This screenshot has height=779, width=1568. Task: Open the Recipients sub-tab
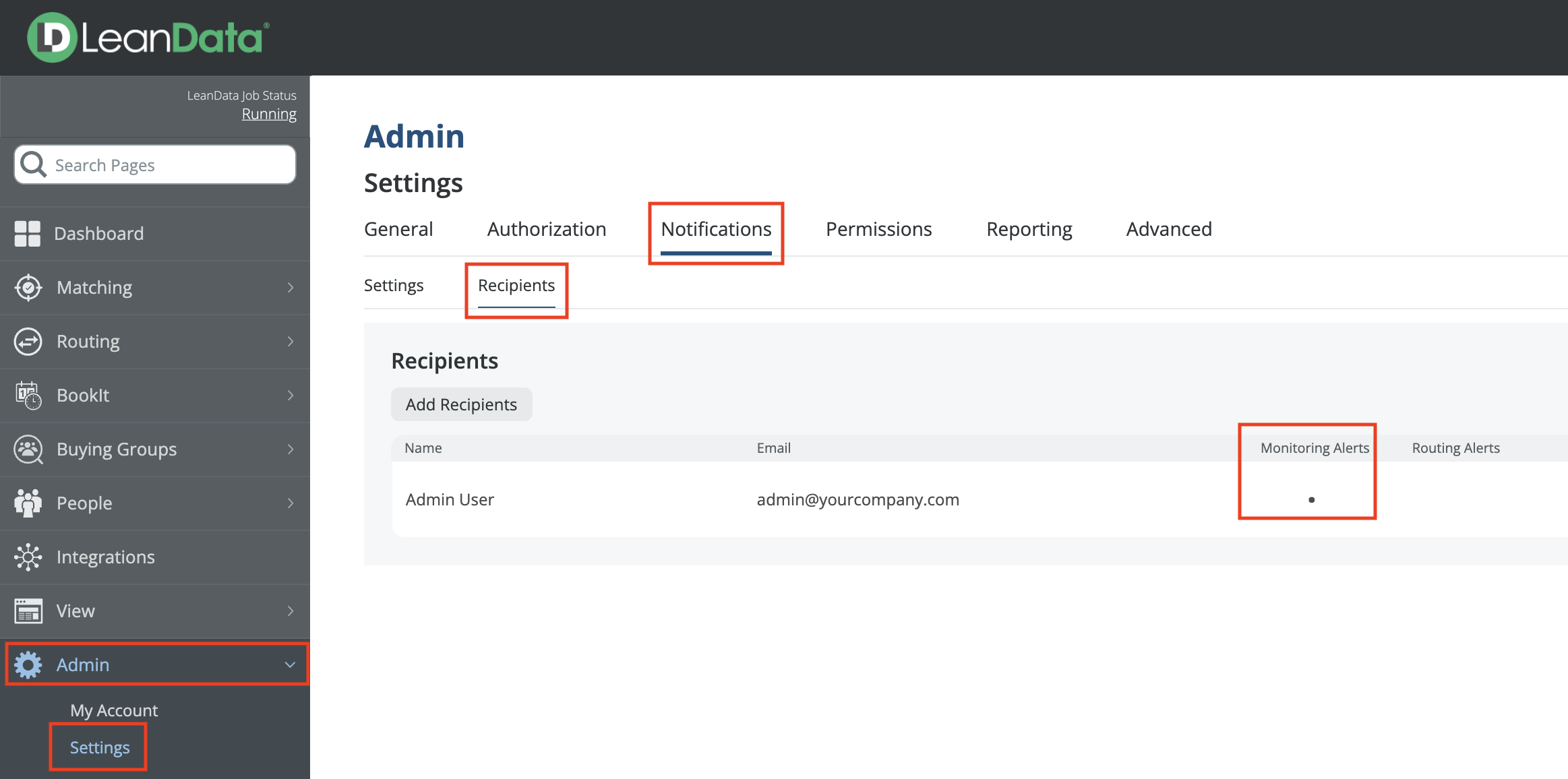pyautogui.click(x=516, y=286)
